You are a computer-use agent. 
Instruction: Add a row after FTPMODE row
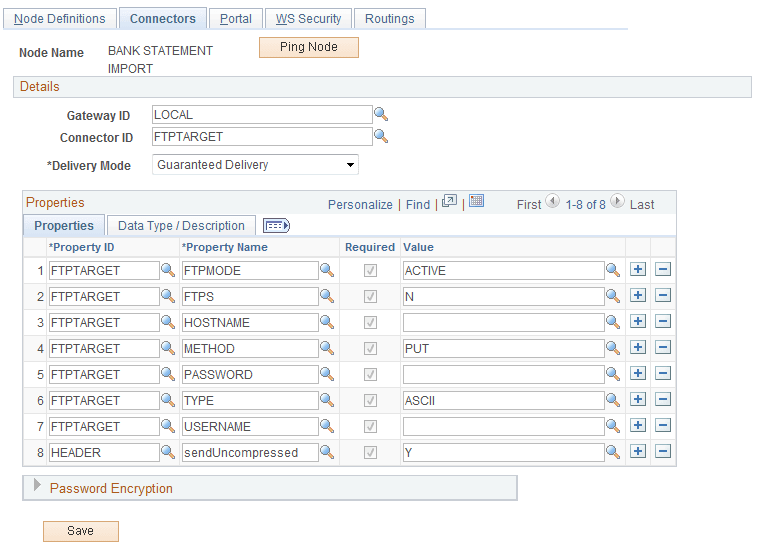point(638,269)
